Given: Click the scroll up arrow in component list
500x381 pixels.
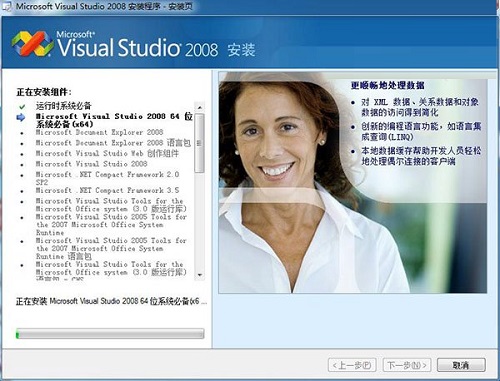Looking at the screenshot, I should (199, 107).
